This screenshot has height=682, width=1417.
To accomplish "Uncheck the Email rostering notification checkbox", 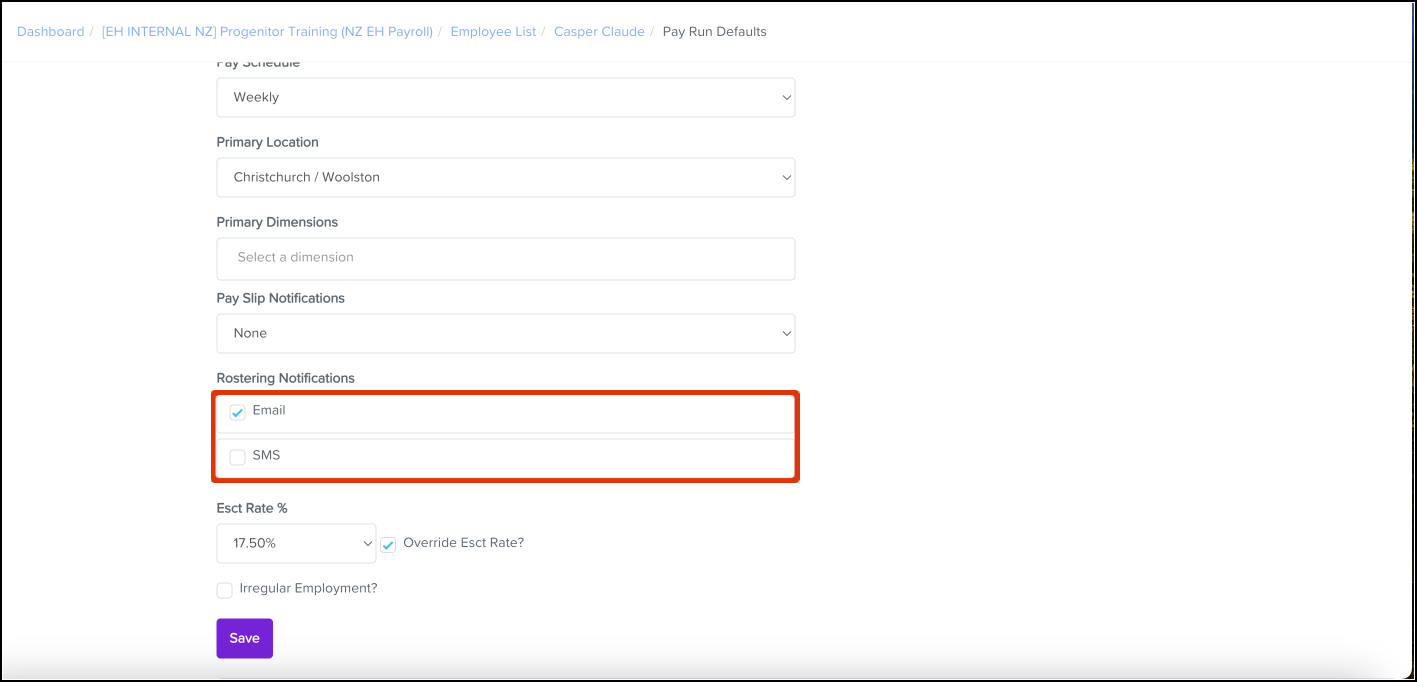I will click(238, 412).
